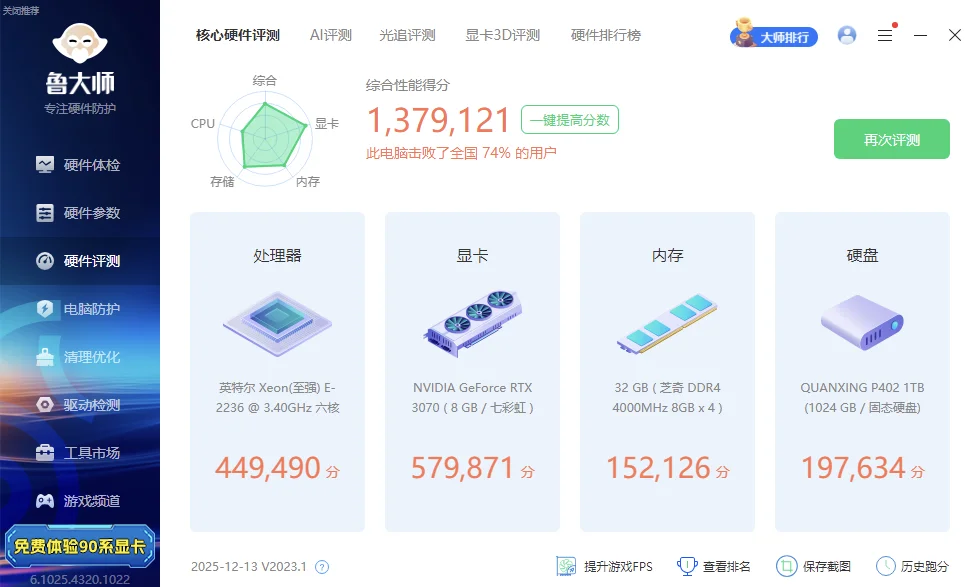The height and width of the screenshot is (587, 980).
Task: Open the 硬件排行榜 tab
Action: pyautogui.click(x=605, y=35)
